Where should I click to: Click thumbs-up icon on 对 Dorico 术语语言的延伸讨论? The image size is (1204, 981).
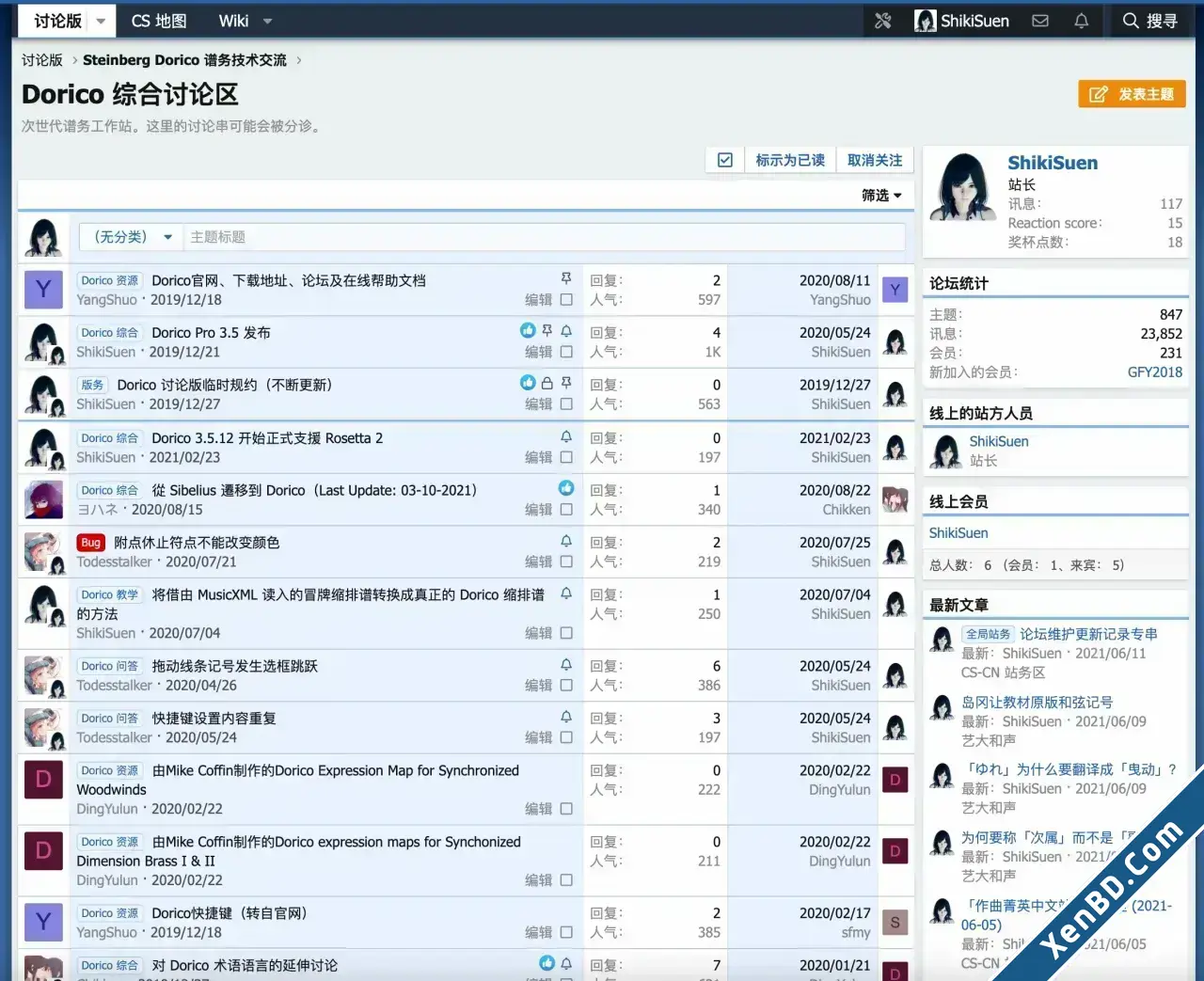point(547,963)
